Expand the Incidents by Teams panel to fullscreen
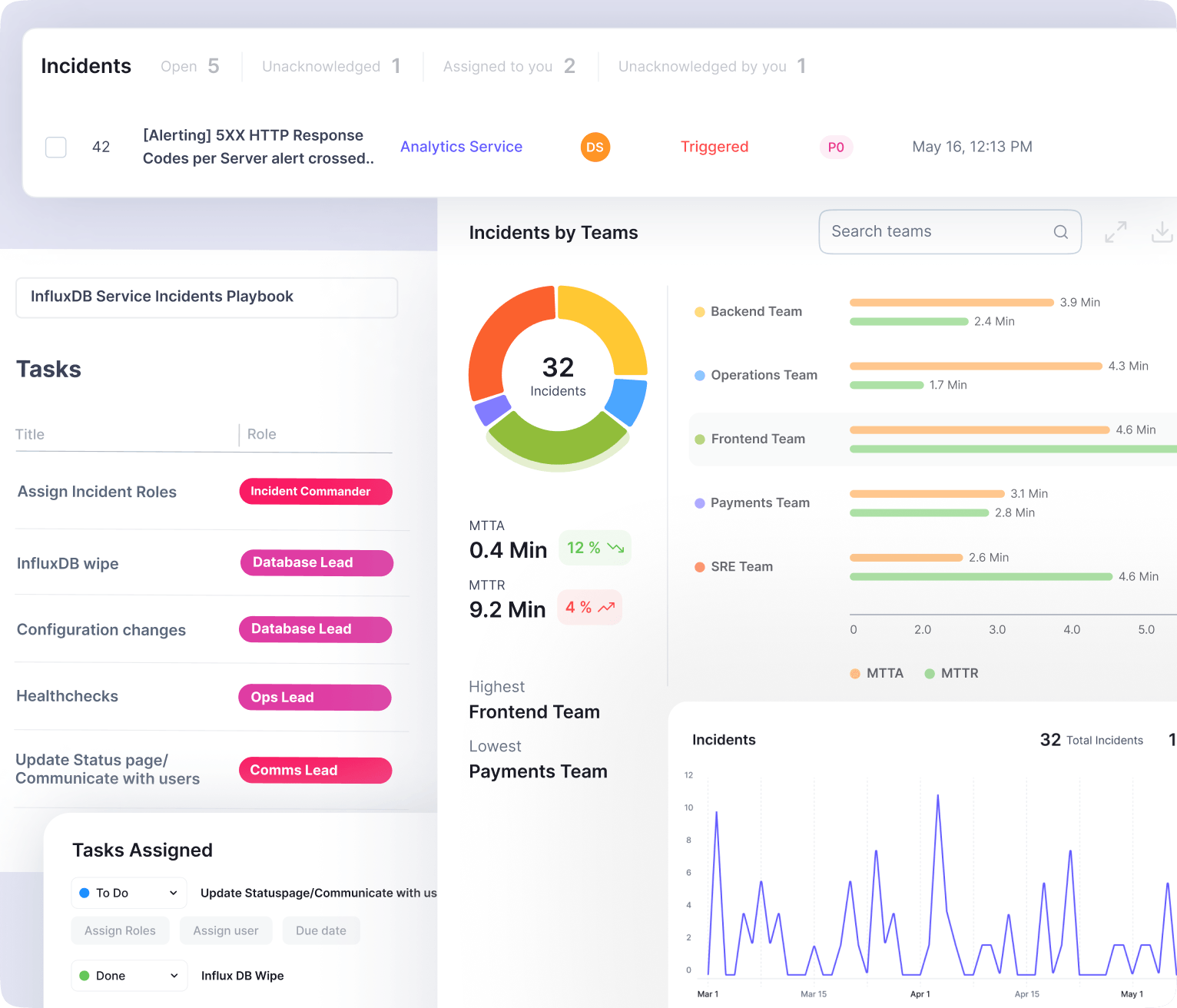Viewport: 1177px width, 1008px height. [x=1116, y=231]
